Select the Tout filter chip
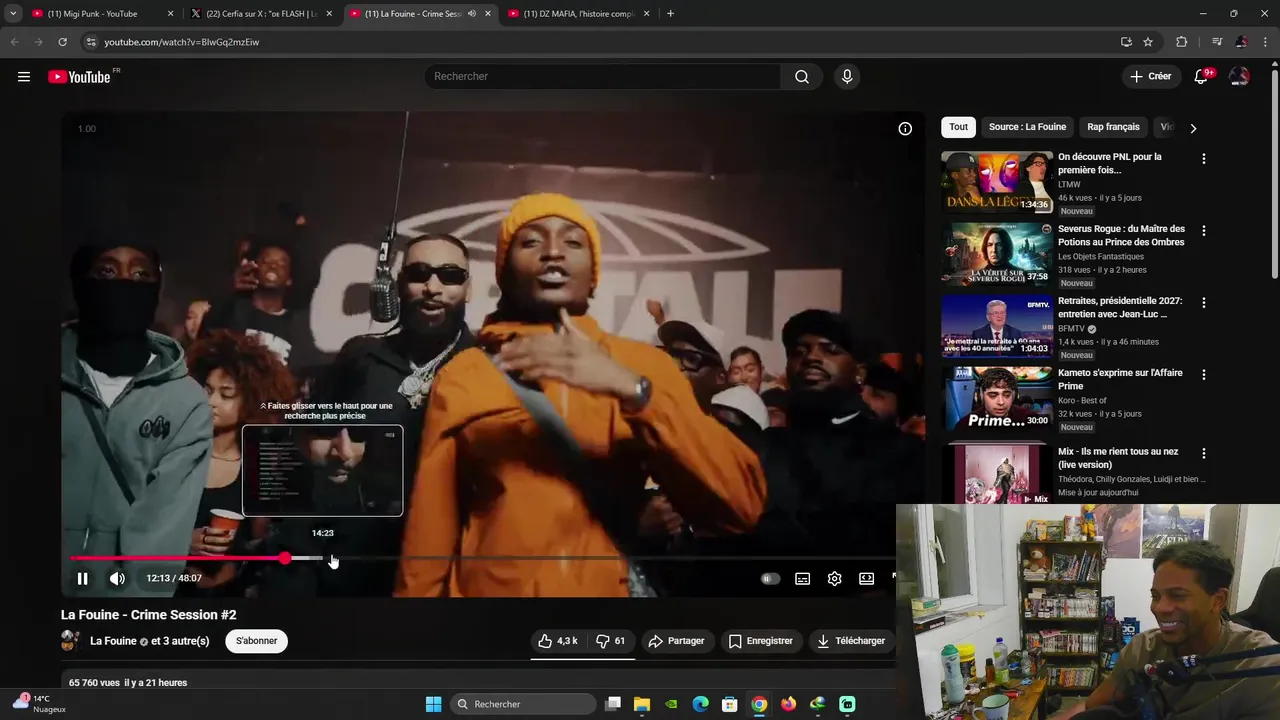The width and height of the screenshot is (1280, 720). click(958, 127)
